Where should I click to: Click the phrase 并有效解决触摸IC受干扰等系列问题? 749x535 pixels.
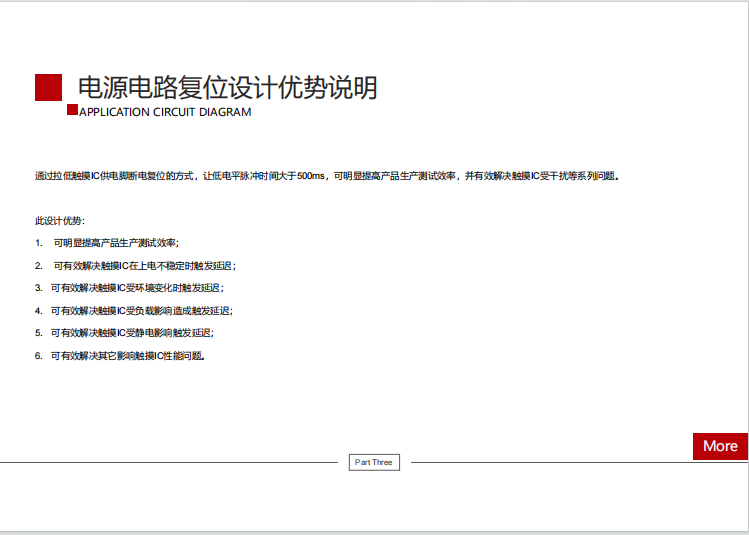click(x=541, y=176)
